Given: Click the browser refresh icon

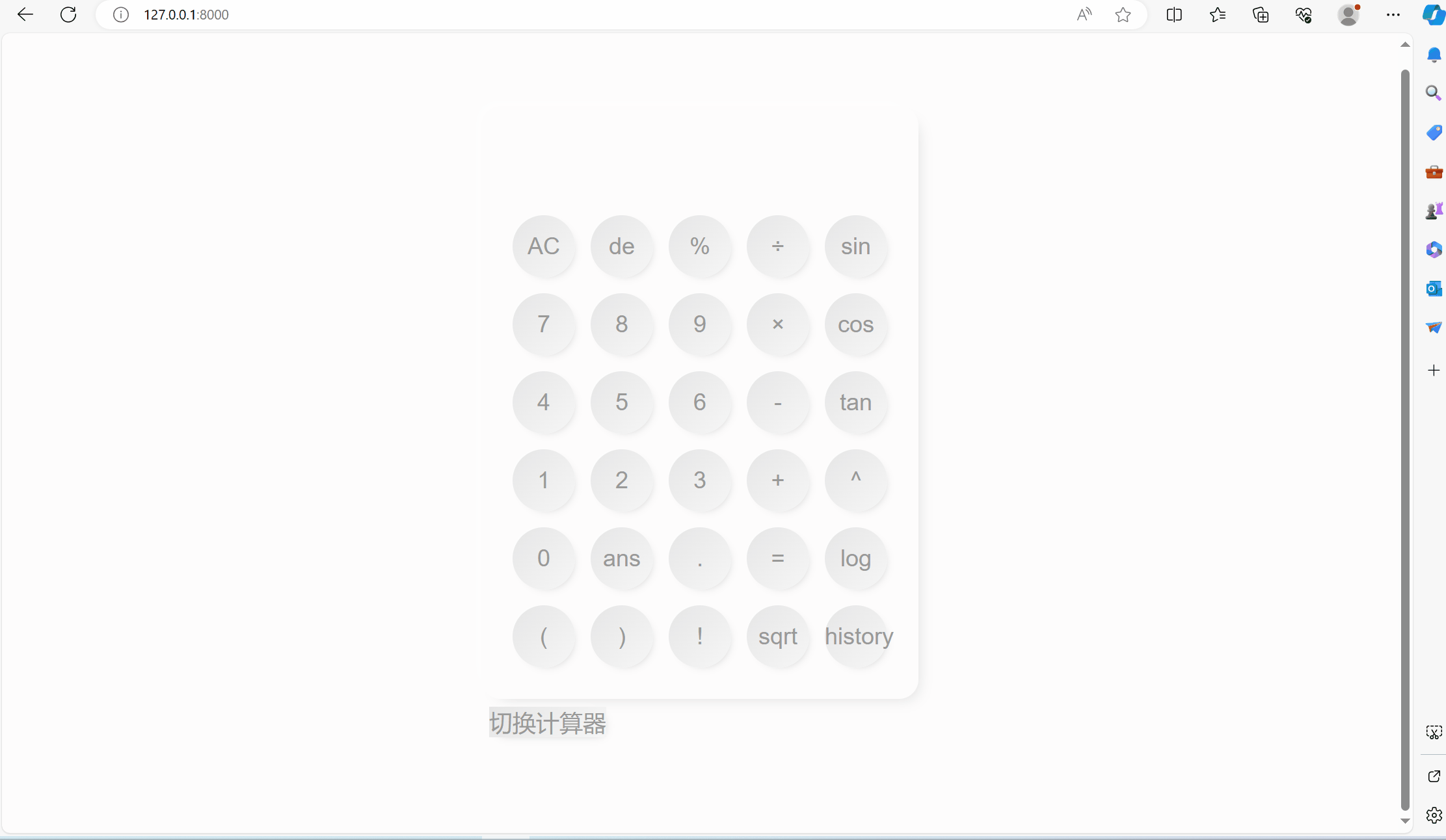Looking at the screenshot, I should 68,14.
